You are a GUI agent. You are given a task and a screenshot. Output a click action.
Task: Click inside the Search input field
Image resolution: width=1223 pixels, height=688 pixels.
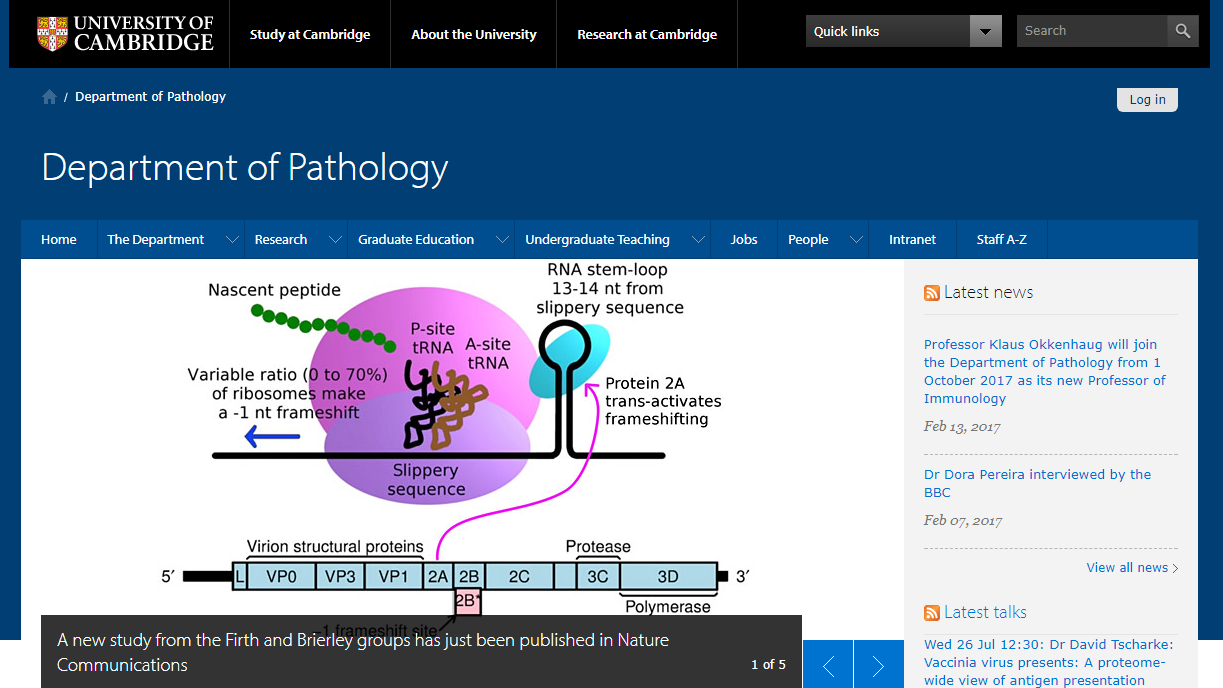[x=1090, y=31]
